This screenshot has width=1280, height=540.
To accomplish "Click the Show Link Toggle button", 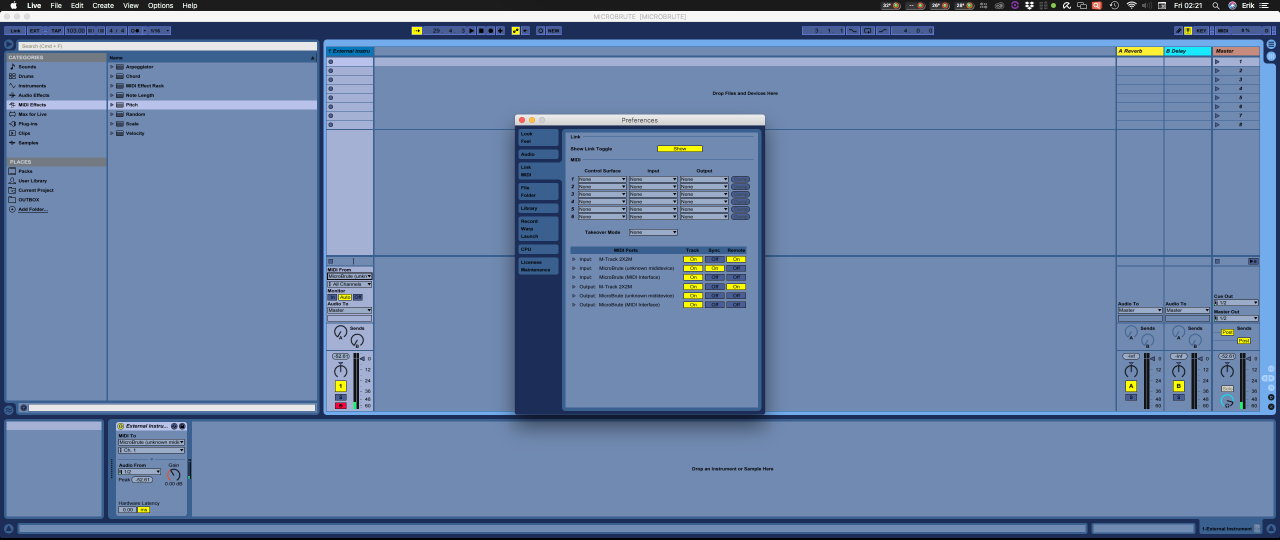I will pos(679,149).
